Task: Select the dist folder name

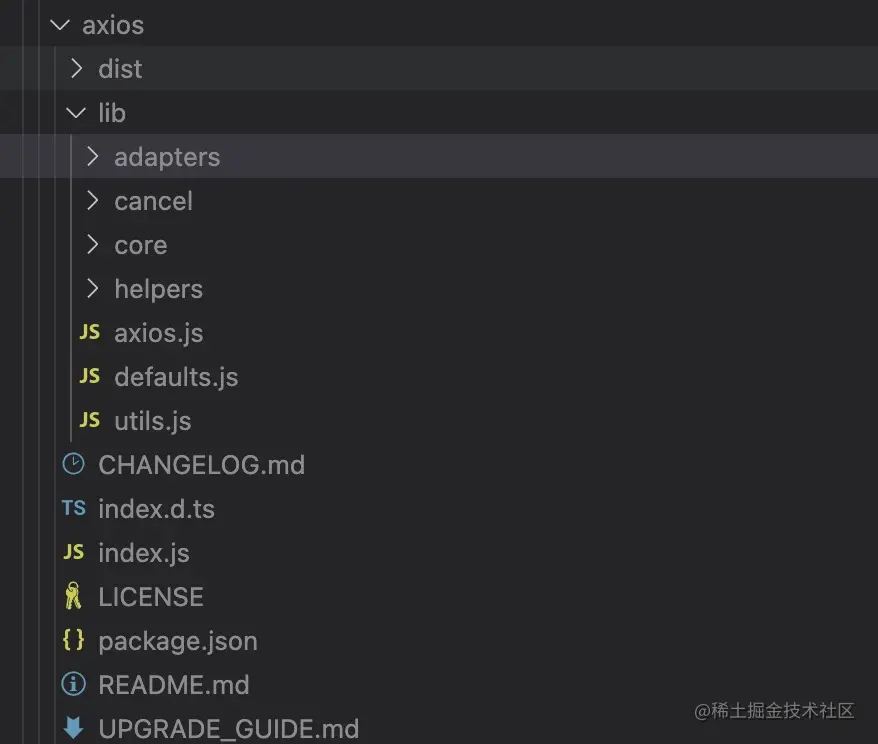Action: point(120,69)
